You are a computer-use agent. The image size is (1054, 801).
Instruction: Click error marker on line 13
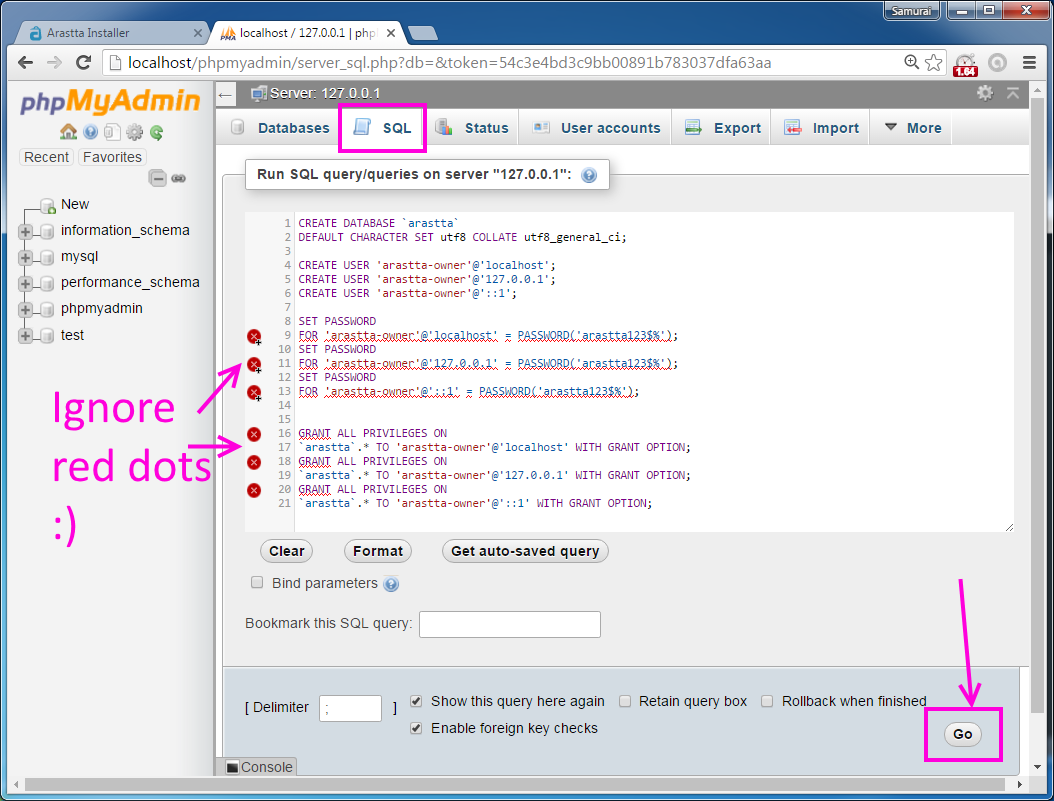click(x=254, y=392)
